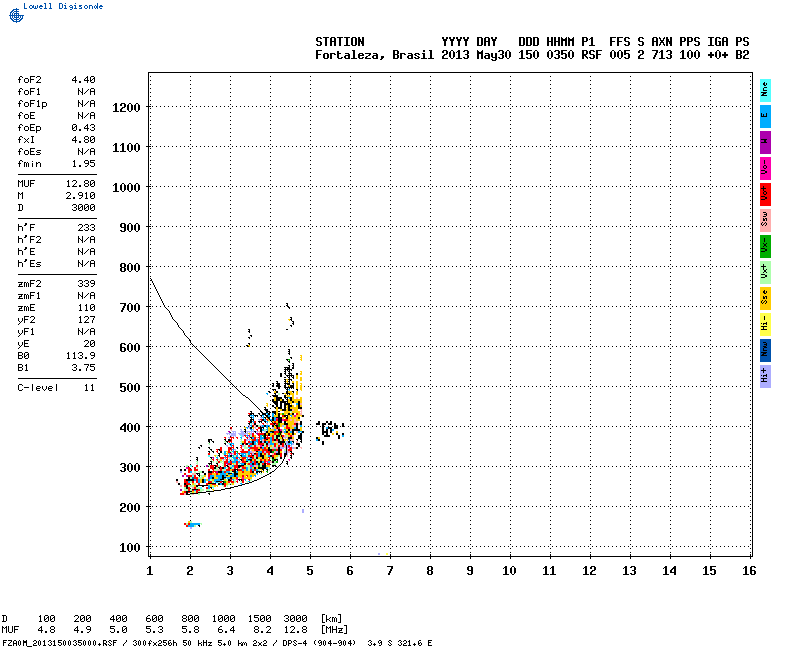The height and width of the screenshot is (650, 800).
Task: Click the file name FZA0M_2013150035000.RSF
Action: click(60, 643)
